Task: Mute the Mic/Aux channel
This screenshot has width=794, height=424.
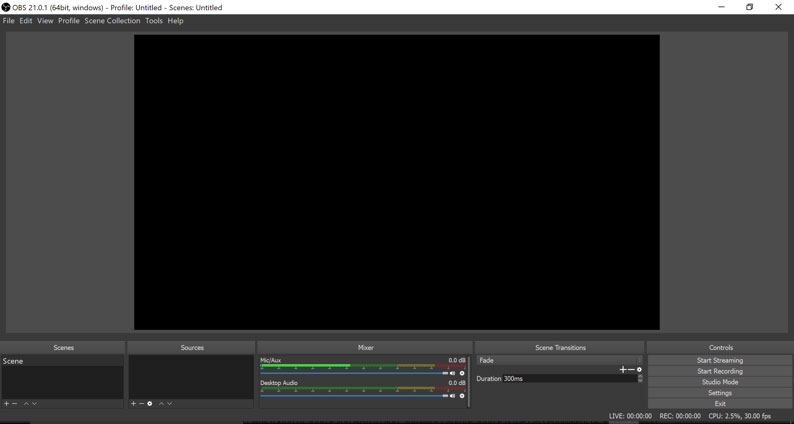Action: tap(452, 373)
